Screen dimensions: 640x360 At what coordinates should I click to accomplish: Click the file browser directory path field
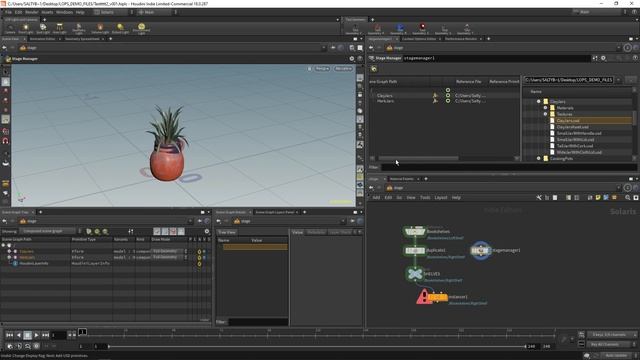click(569, 80)
